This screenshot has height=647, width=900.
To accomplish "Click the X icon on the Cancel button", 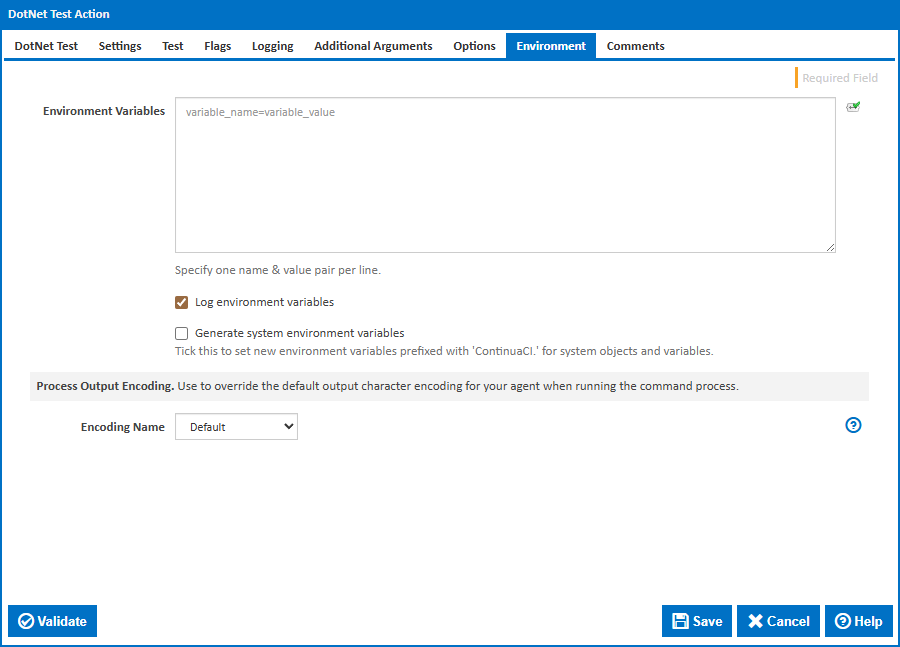I will 756,620.
